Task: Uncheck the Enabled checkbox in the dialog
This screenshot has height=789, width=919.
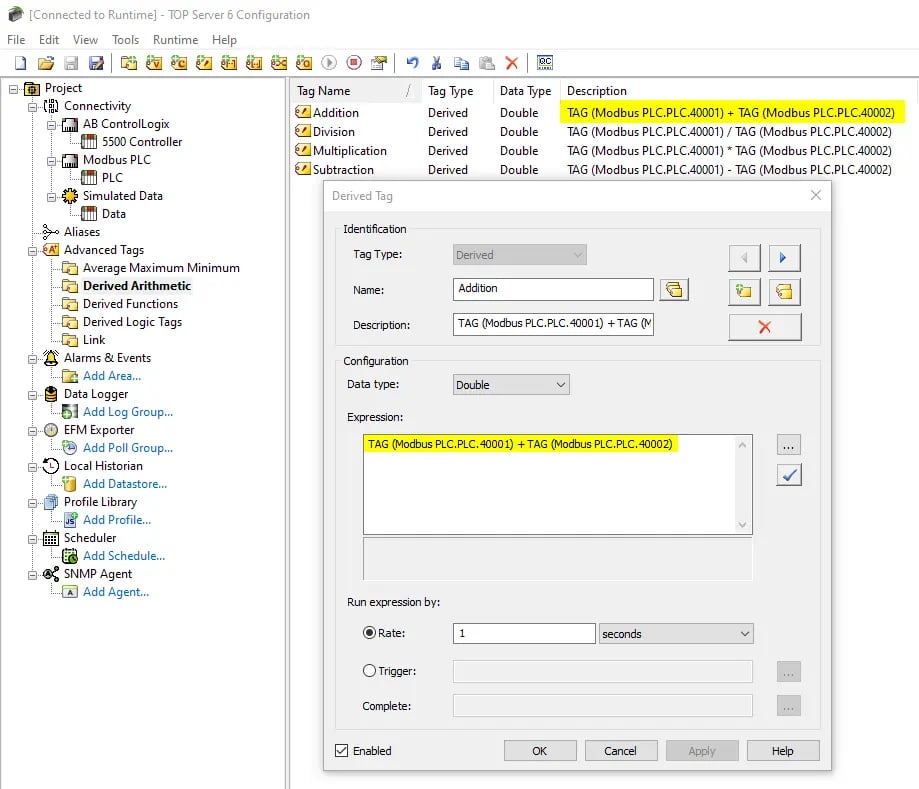Action: point(345,750)
